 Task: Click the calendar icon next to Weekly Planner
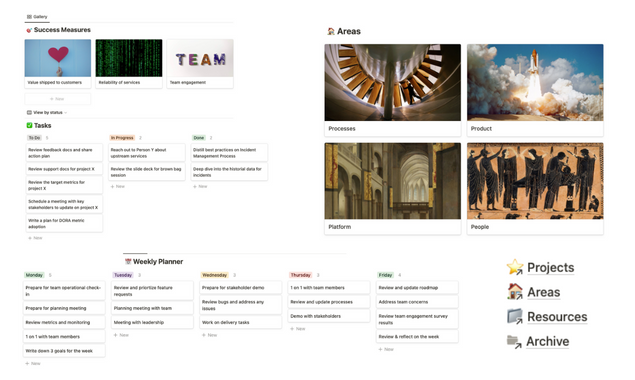click(x=128, y=262)
